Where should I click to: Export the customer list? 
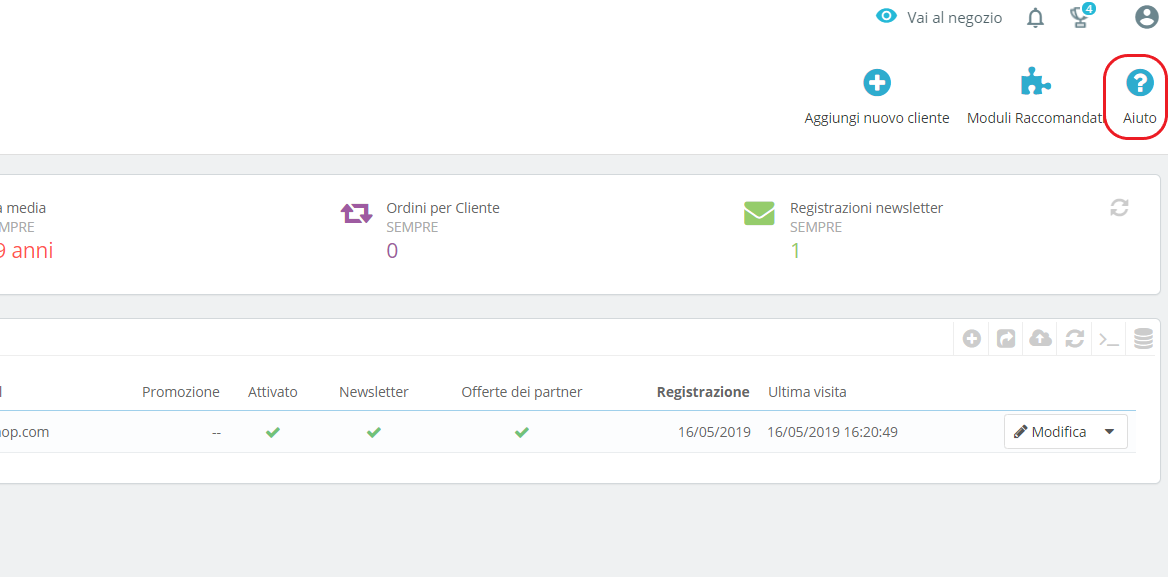pyautogui.click(x=1005, y=338)
